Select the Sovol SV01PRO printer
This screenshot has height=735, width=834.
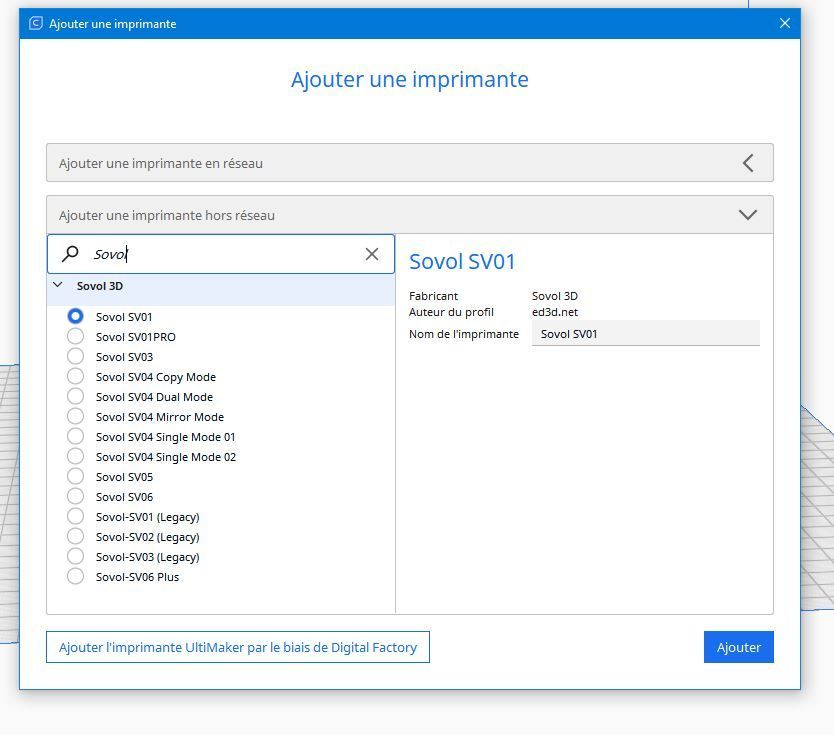(x=76, y=337)
